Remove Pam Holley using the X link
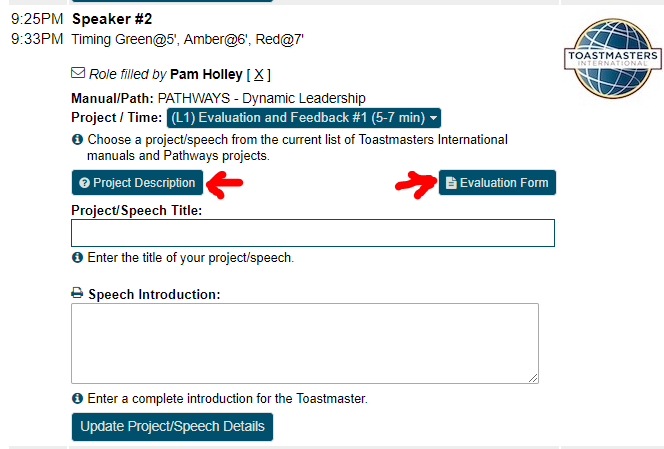 (257, 74)
